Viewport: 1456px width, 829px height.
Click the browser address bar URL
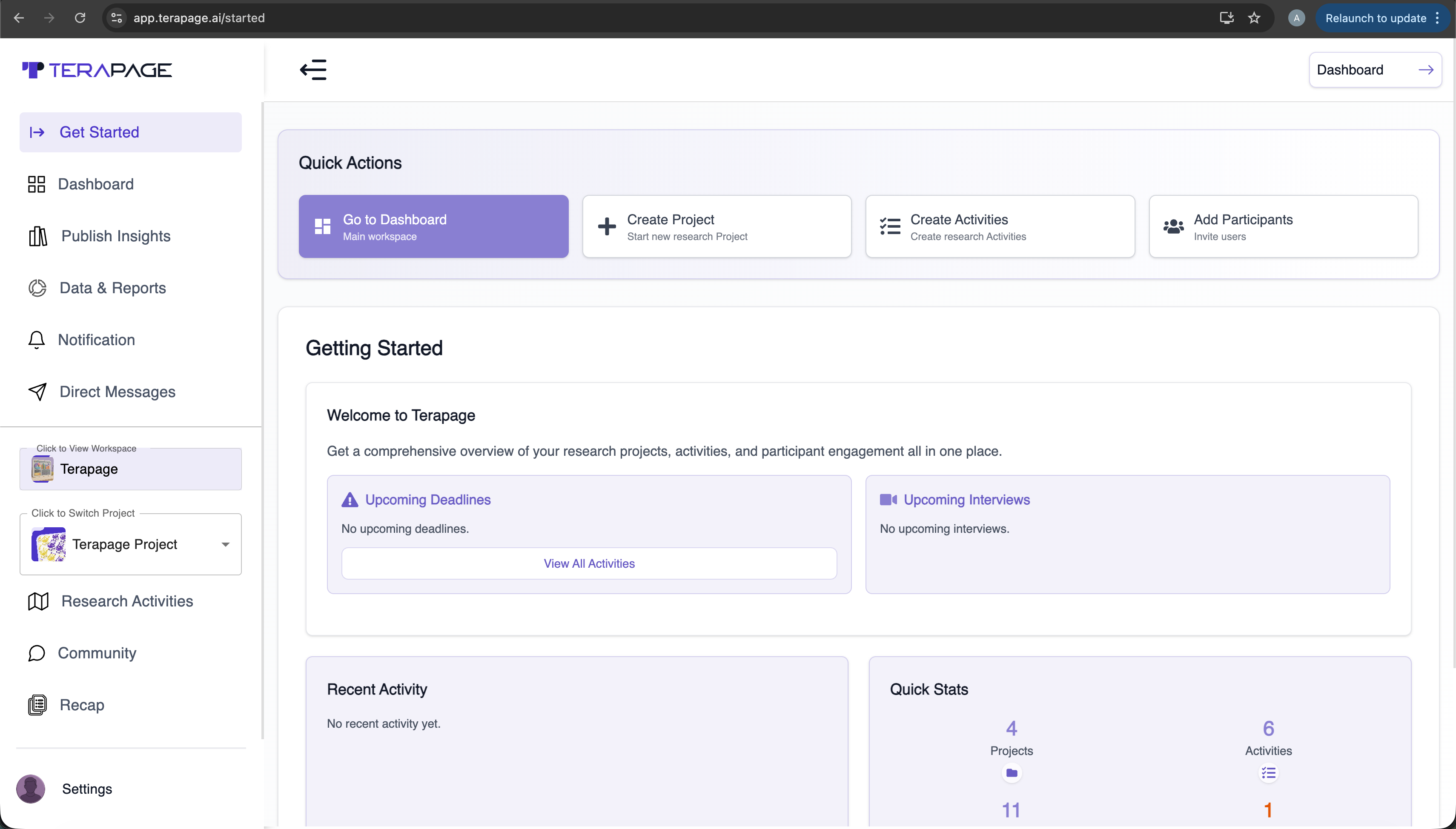[199, 18]
